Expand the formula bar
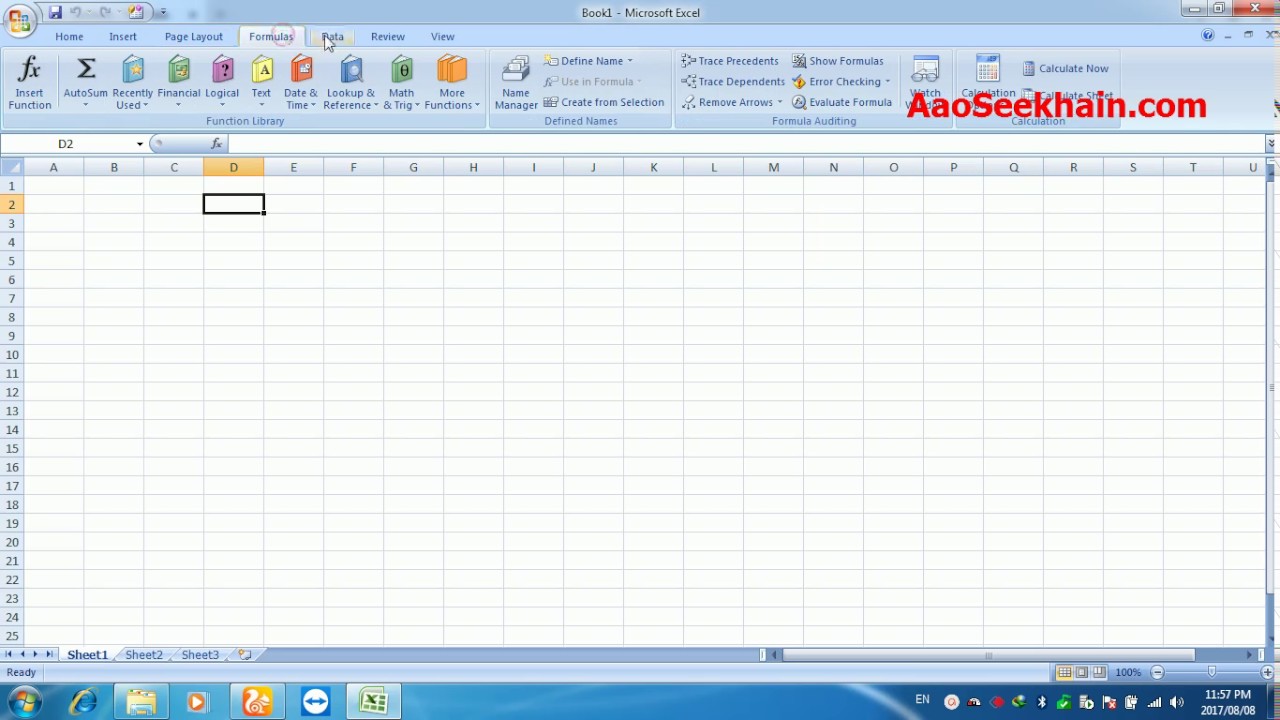Screen dimensions: 1280x720 [x=1271, y=144]
